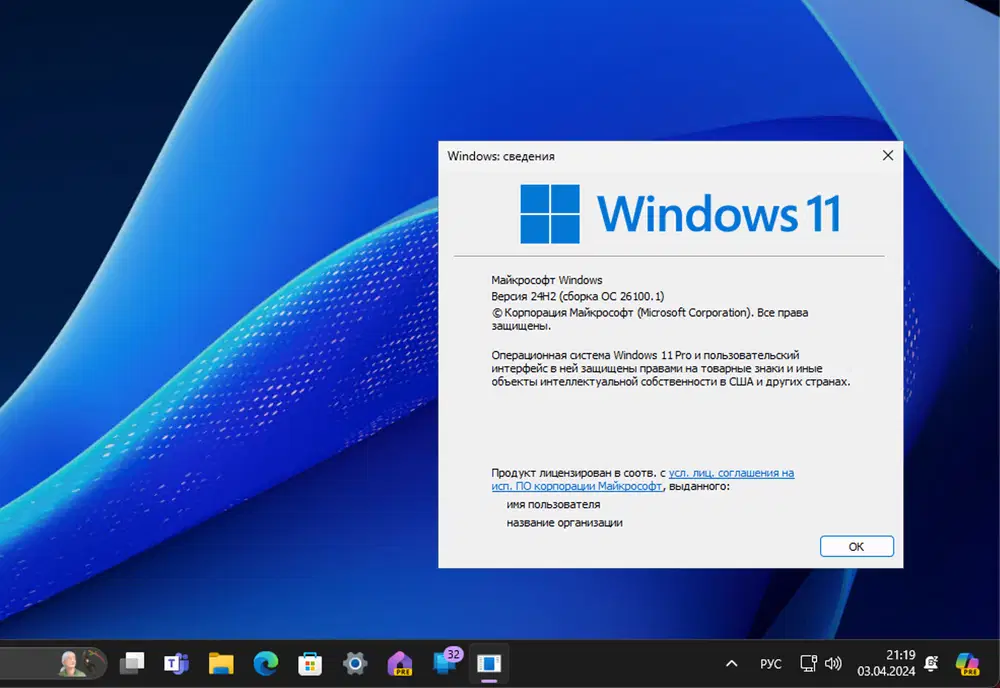Expand hidden system tray icons
Screen dimensions: 1000x688
(731, 663)
